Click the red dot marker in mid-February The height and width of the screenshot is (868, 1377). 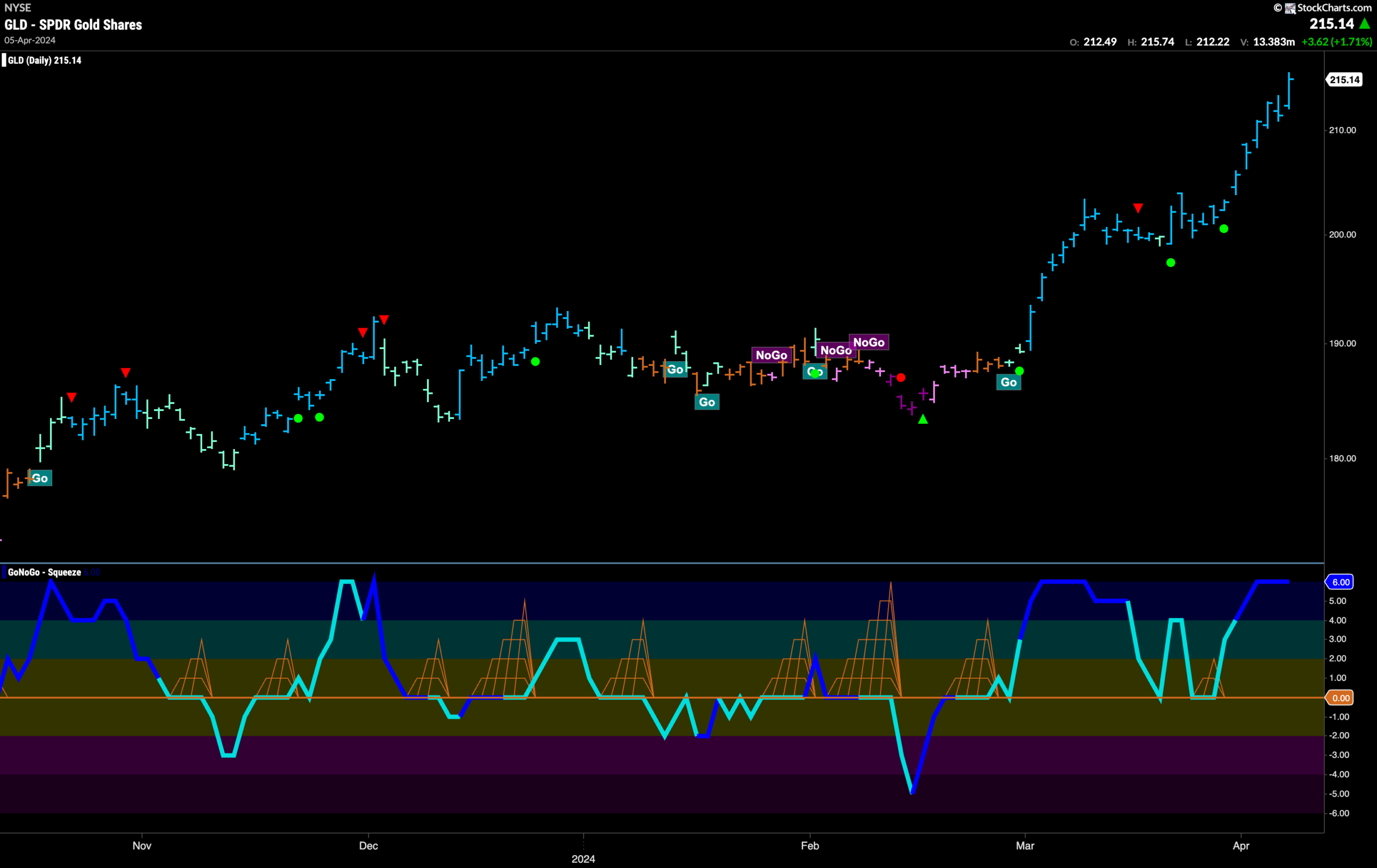(901, 378)
